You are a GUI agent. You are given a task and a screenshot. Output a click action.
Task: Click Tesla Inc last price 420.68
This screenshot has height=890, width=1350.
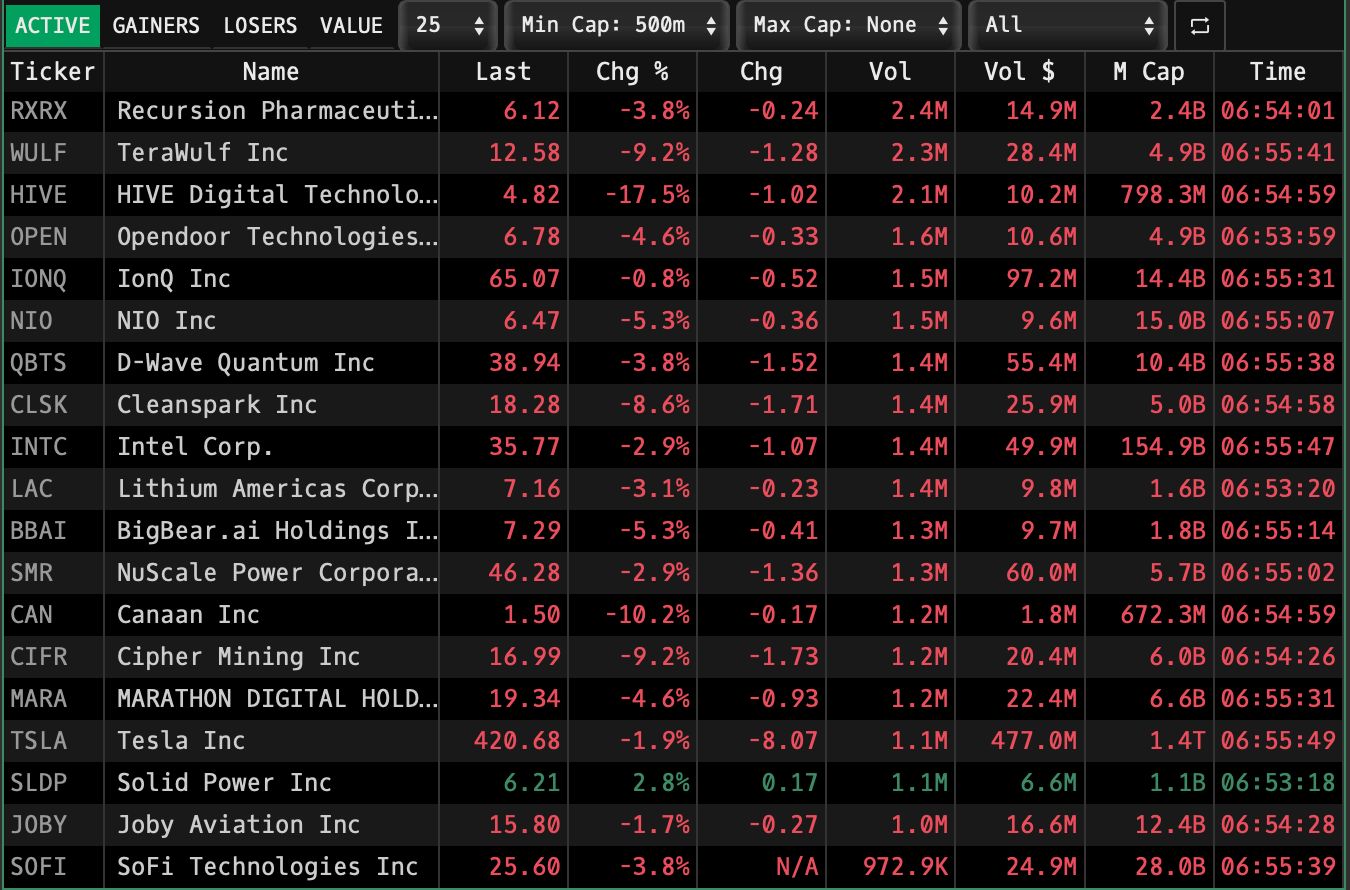coord(517,741)
